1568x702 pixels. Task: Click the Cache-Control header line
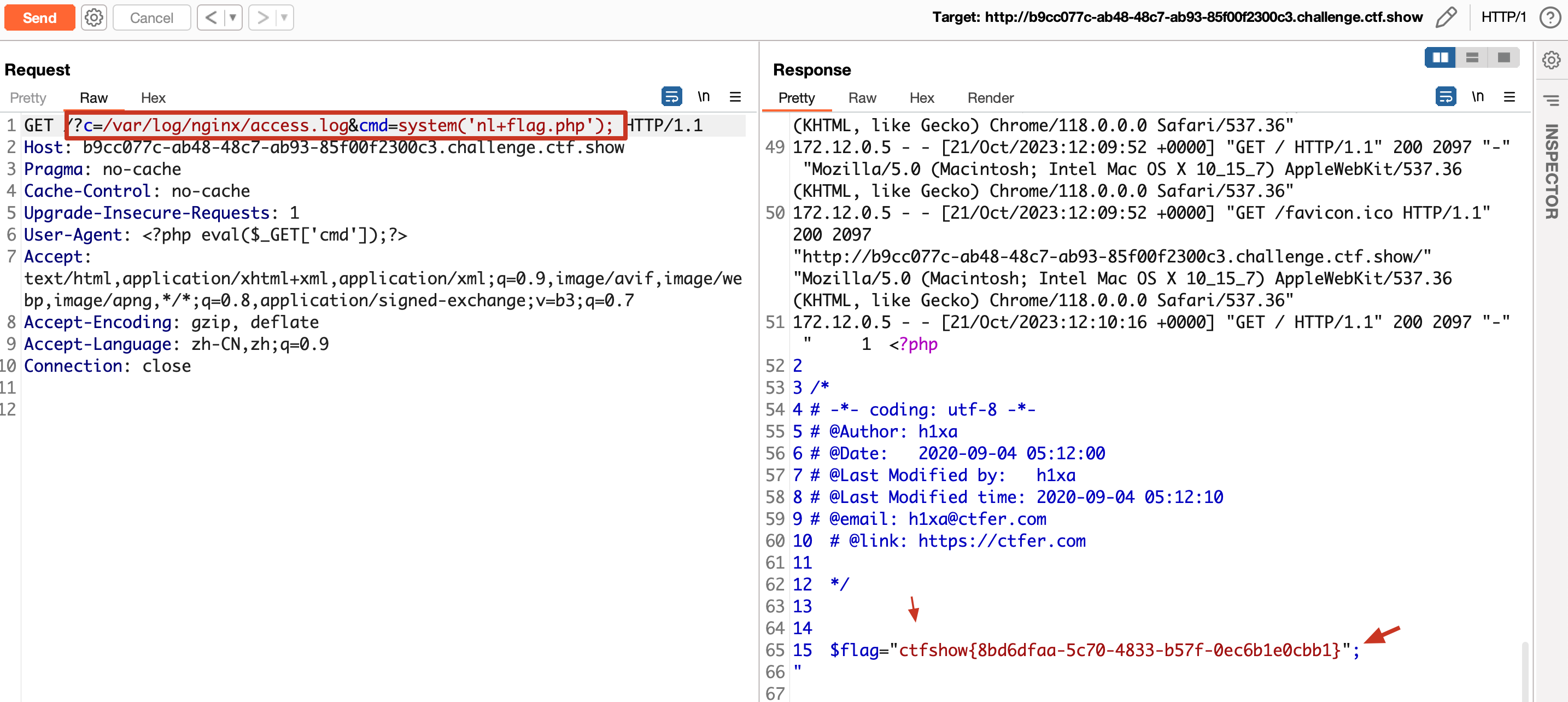tap(137, 191)
